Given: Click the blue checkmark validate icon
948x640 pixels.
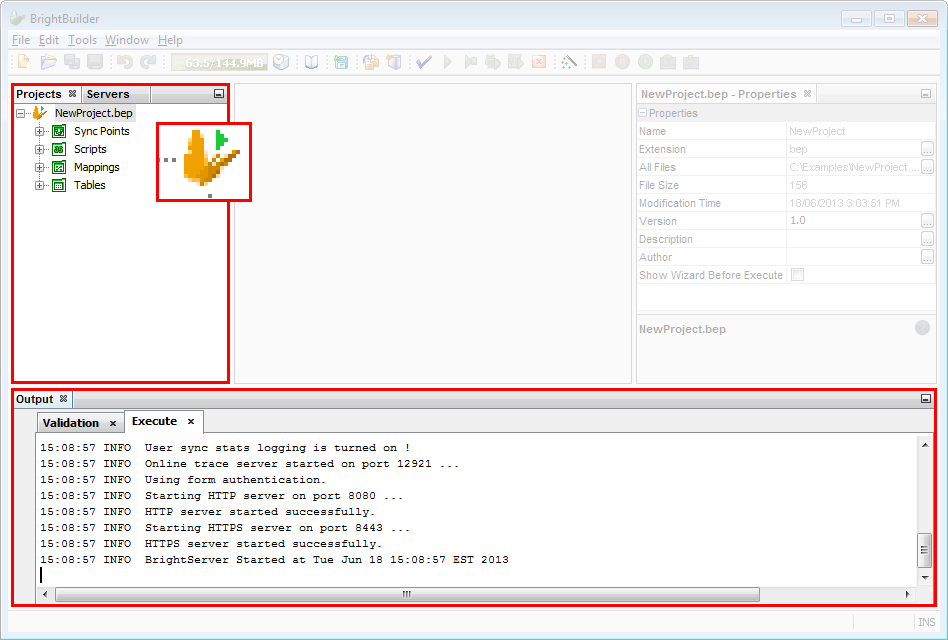Looking at the screenshot, I should tap(424, 62).
